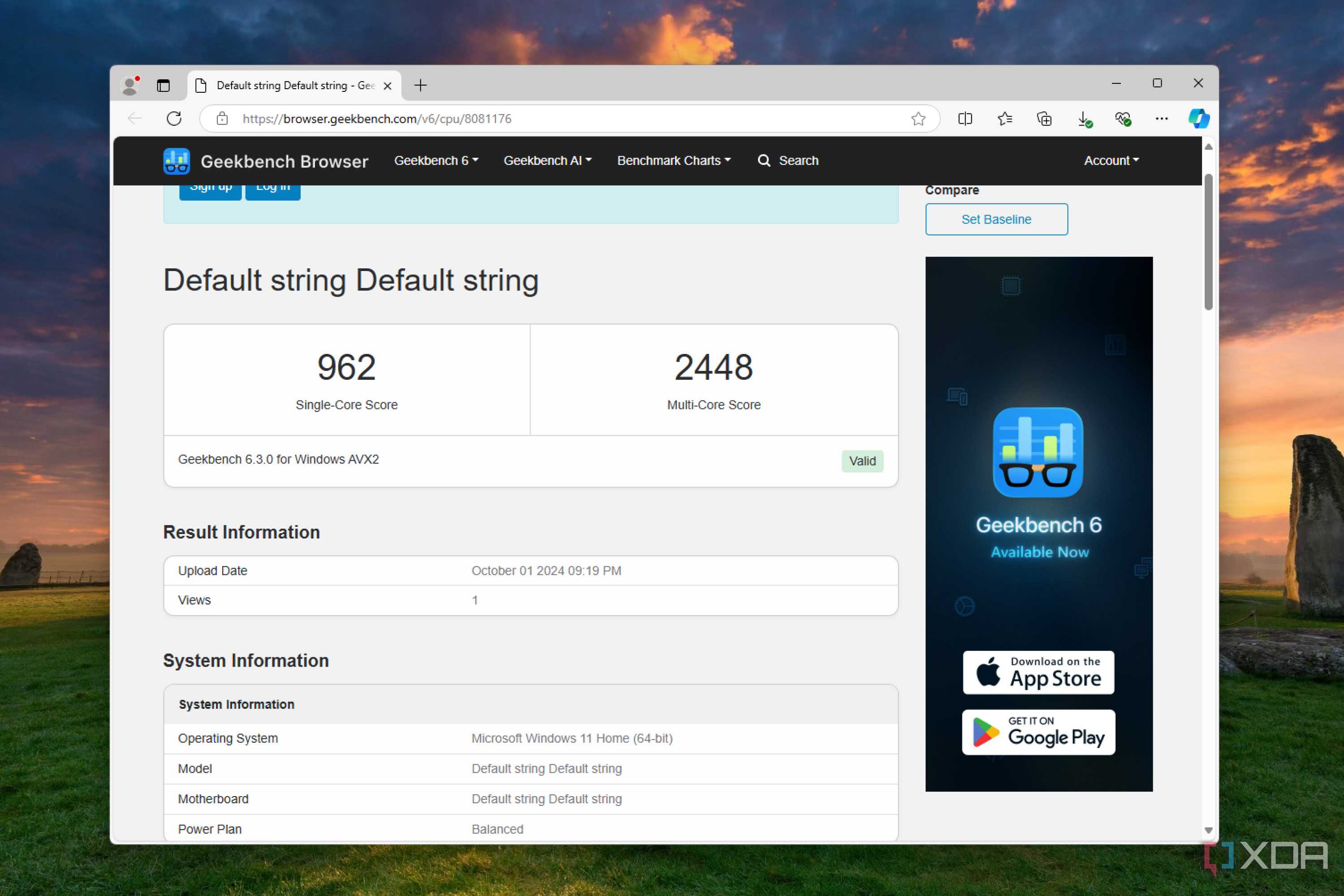
Task: Click the browser back arrow
Action: [x=135, y=119]
